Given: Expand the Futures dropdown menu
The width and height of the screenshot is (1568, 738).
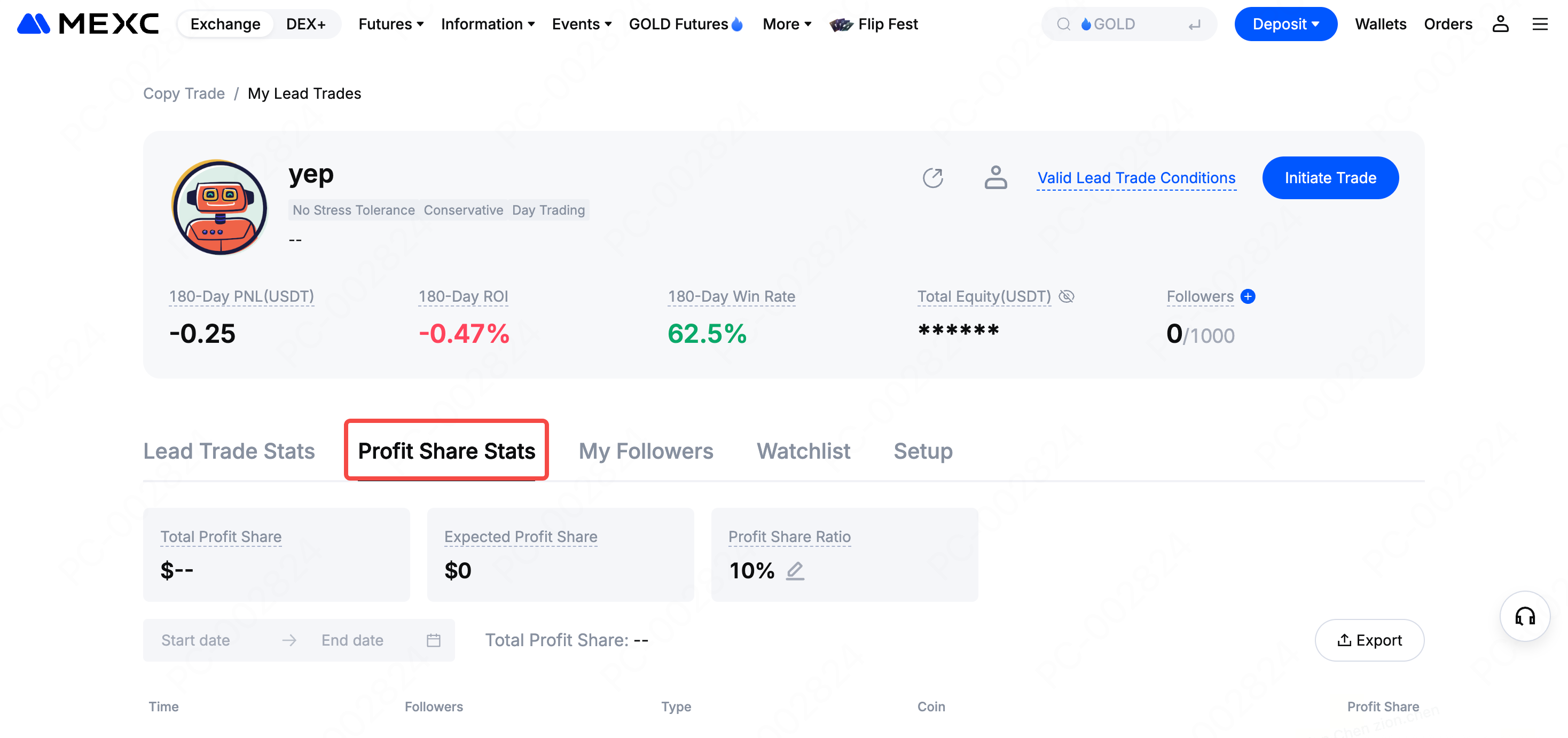Looking at the screenshot, I should [x=391, y=25].
